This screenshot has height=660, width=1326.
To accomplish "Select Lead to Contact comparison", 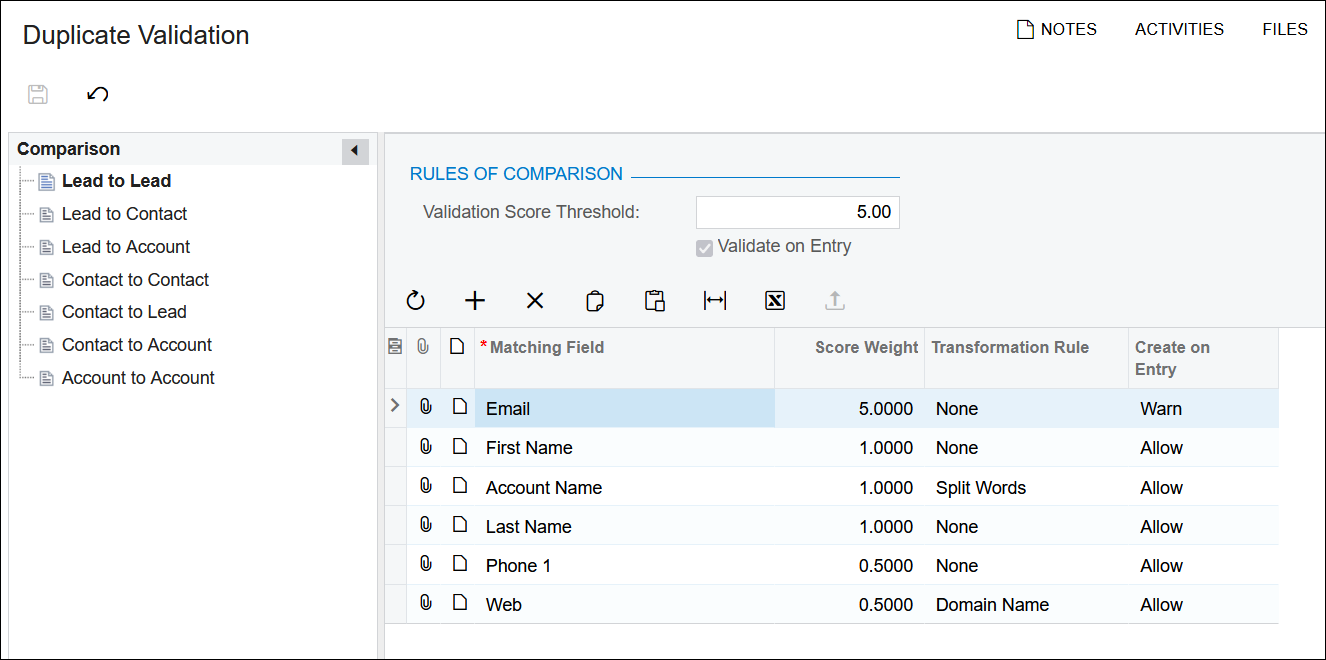I will click(x=124, y=214).
